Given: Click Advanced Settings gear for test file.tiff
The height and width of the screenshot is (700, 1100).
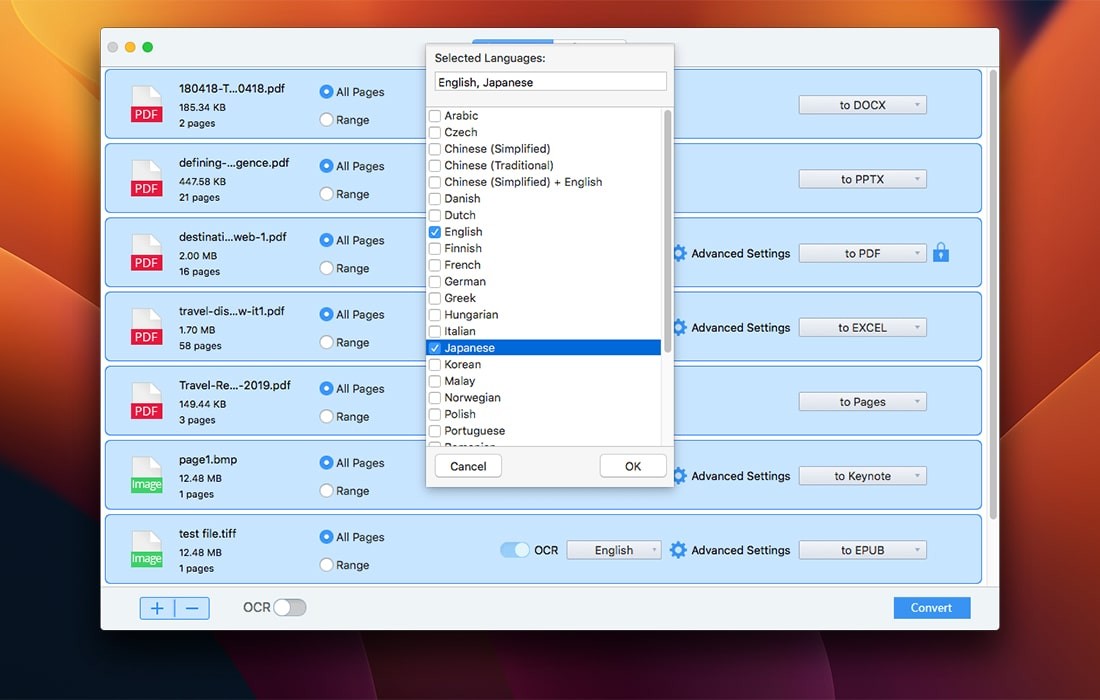Looking at the screenshot, I should click(678, 550).
